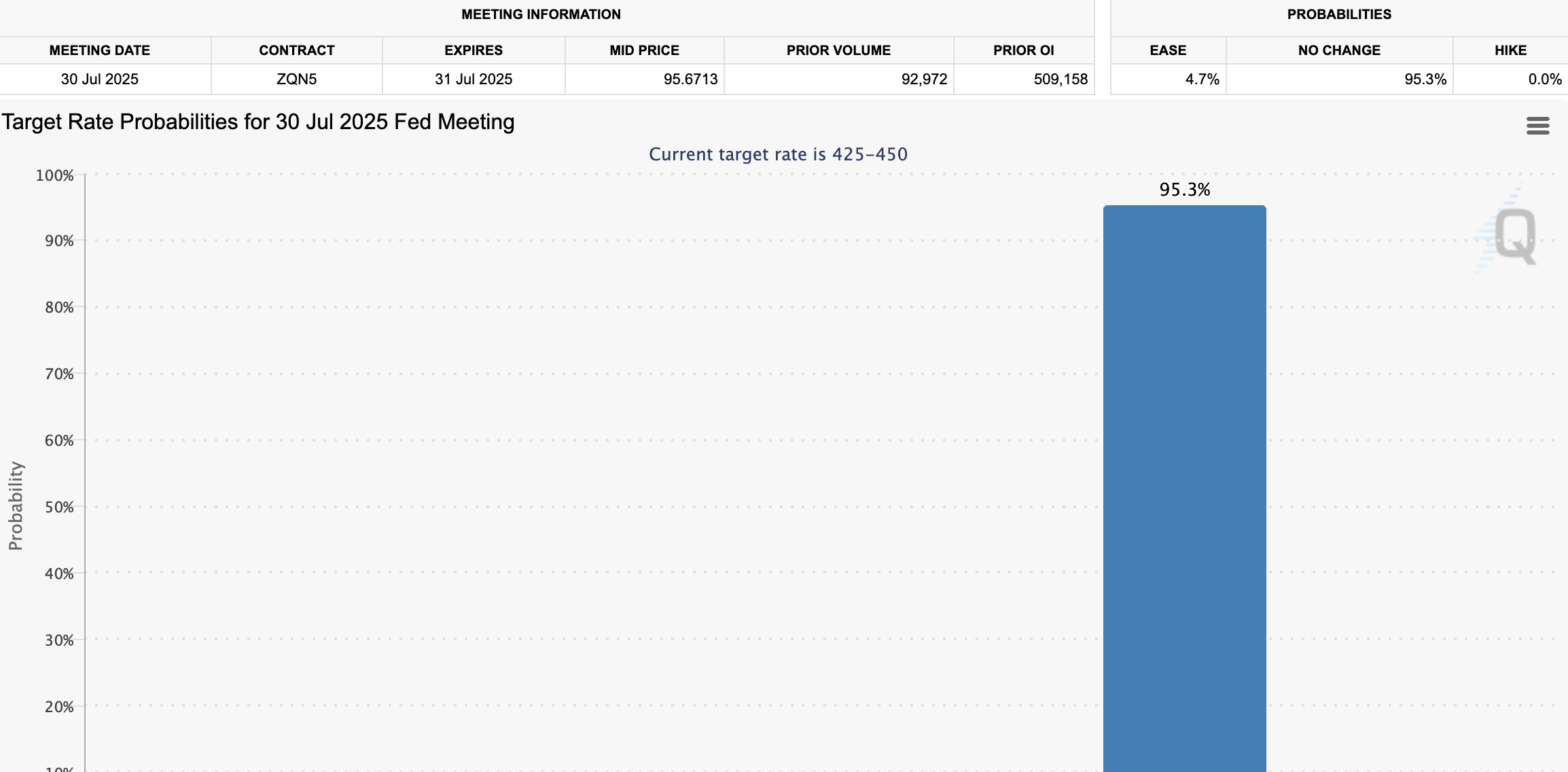Click the prior volume value 92,972

[924, 79]
